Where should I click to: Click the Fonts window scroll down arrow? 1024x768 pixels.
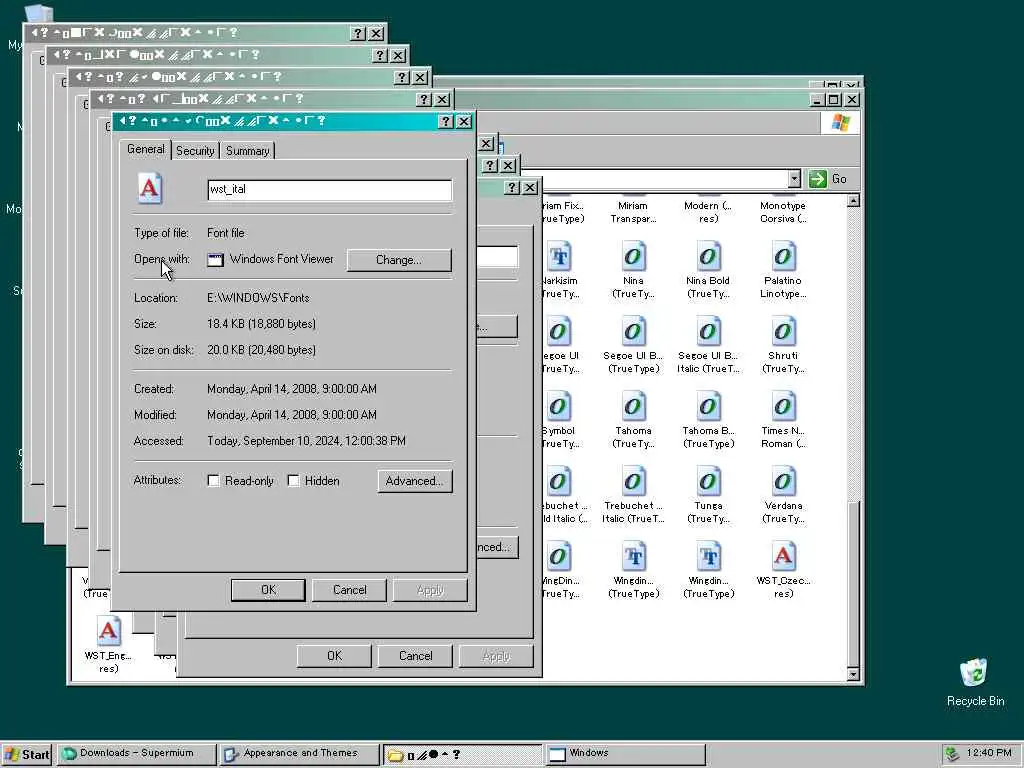coord(853,674)
